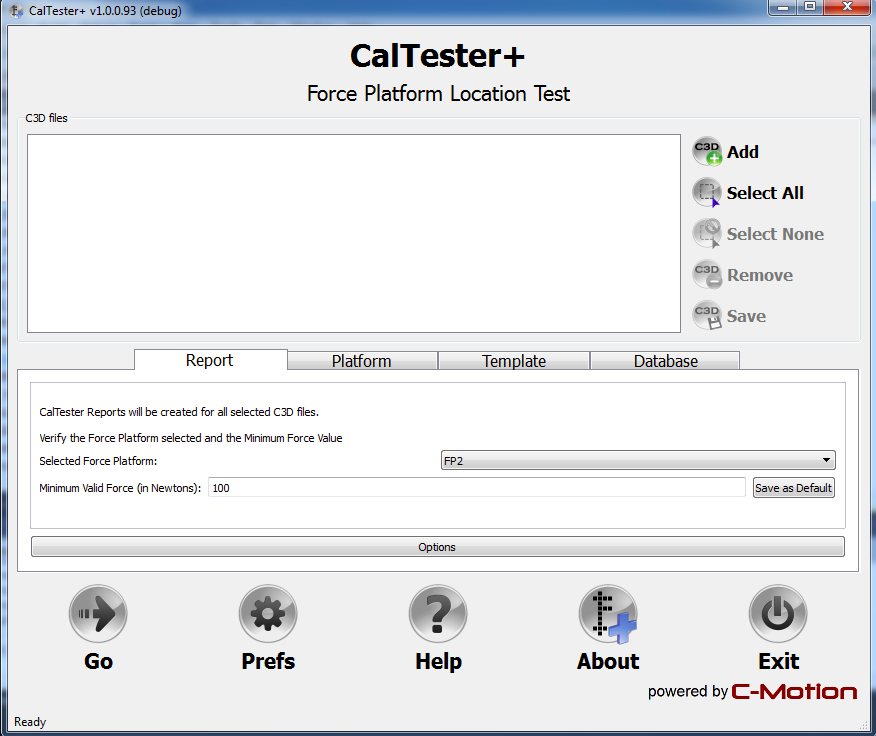
Task: Click the Remove C3D icon
Action: (707, 275)
